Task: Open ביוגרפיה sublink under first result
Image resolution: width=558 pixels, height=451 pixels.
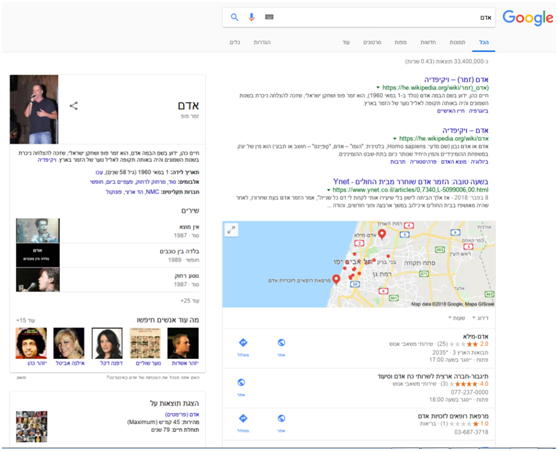Action: (x=478, y=111)
